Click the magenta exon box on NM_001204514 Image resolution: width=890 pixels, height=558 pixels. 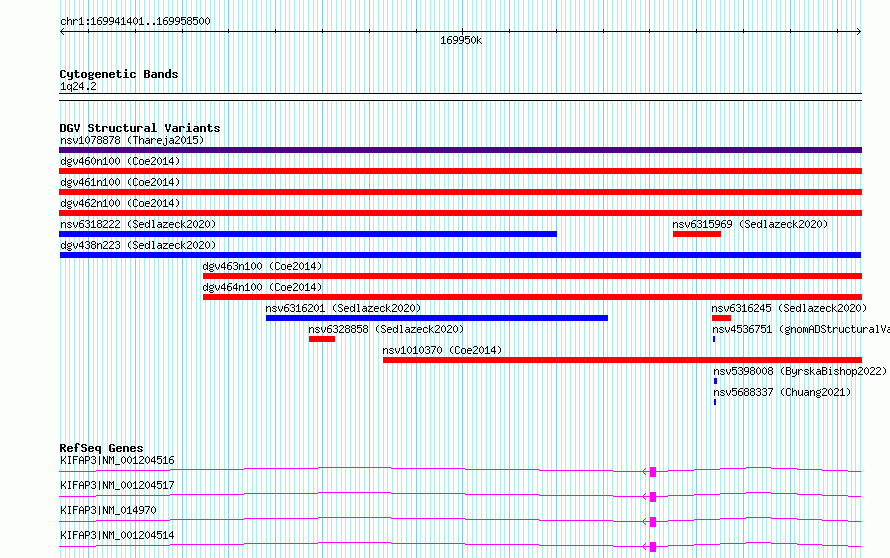[x=653, y=547]
